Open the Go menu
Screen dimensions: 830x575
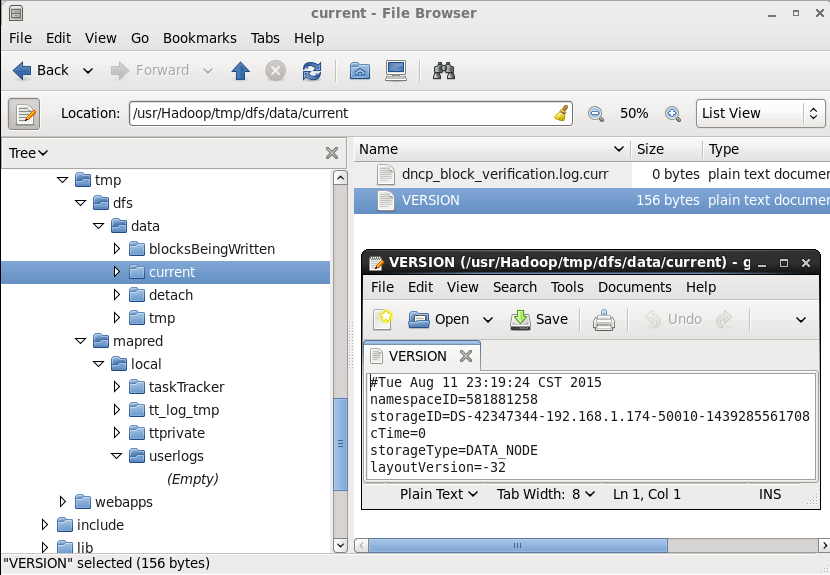[140, 38]
